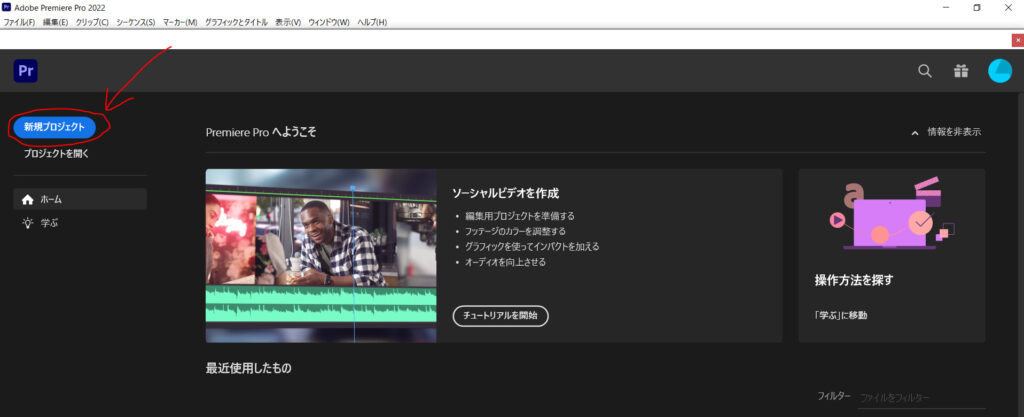Select the 学ぶ sidebar item
This screenshot has width=1024, height=417.
80,223
